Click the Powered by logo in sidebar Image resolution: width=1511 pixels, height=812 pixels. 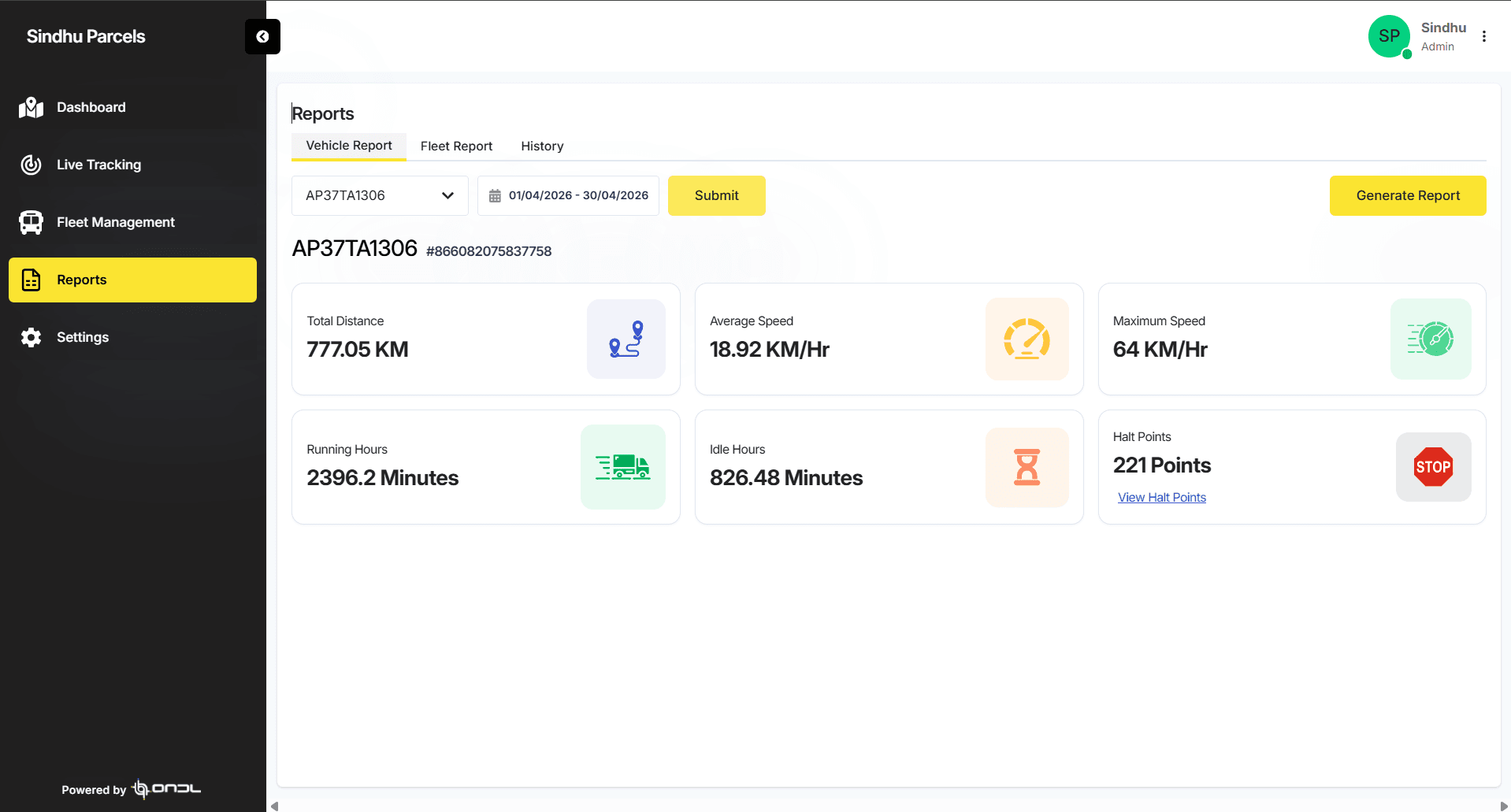pyautogui.click(x=166, y=788)
